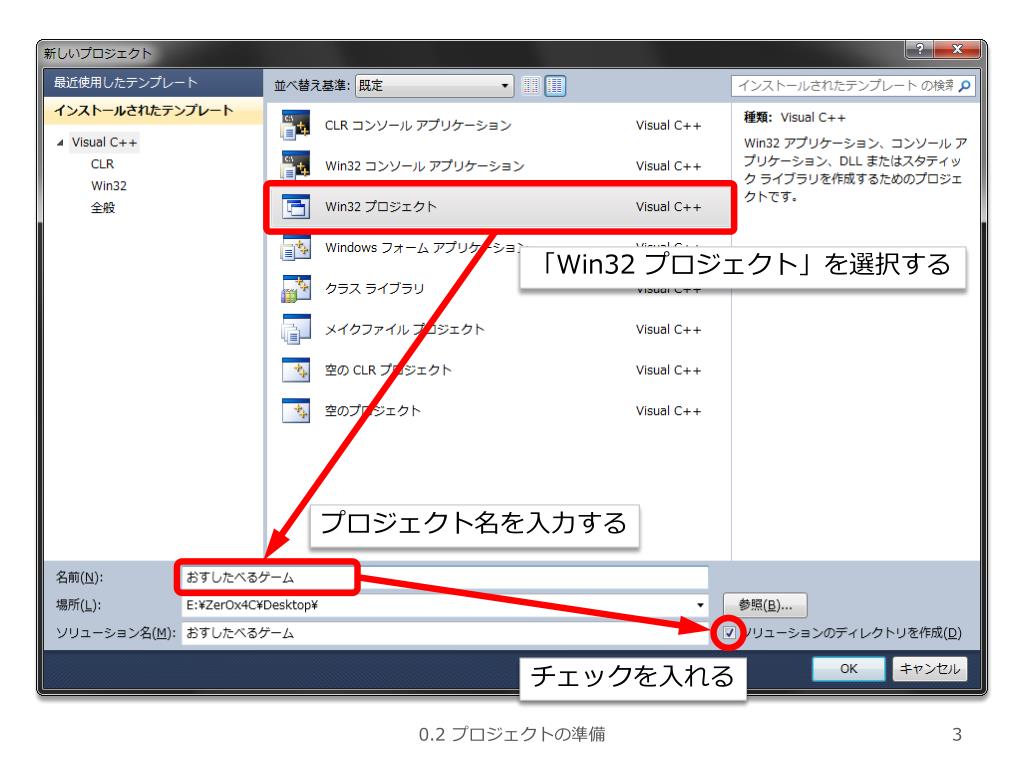1024x768 pixels.
Task: Click the 名前 project name field
Action: point(444,577)
